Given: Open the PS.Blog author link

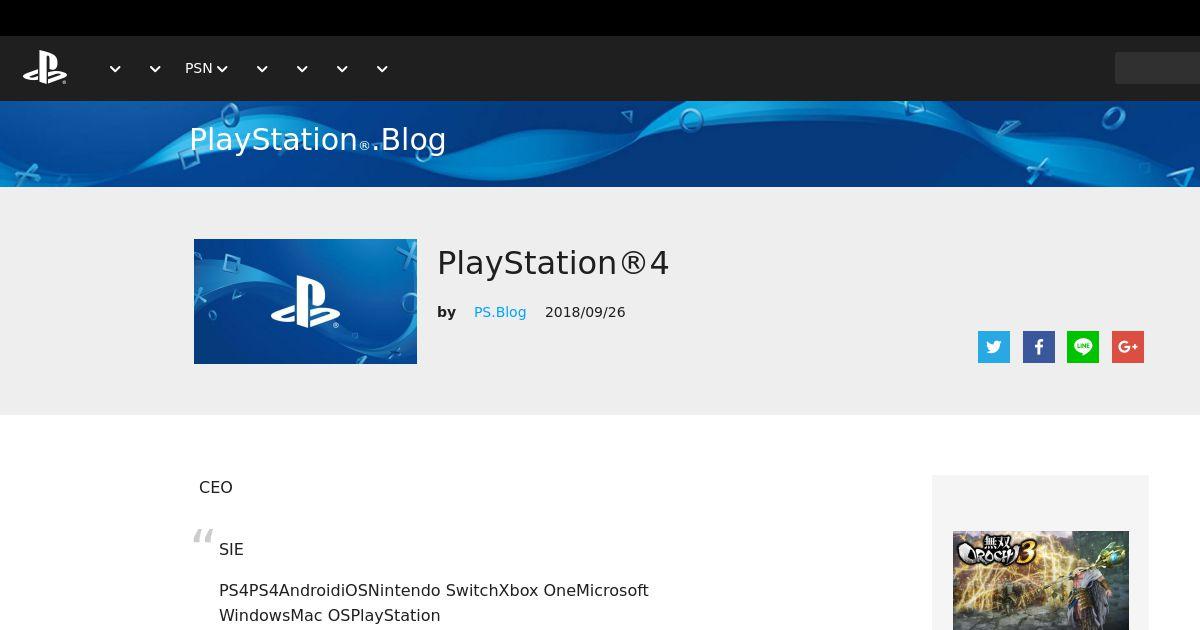Looking at the screenshot, I should click(x=500, y=312).
